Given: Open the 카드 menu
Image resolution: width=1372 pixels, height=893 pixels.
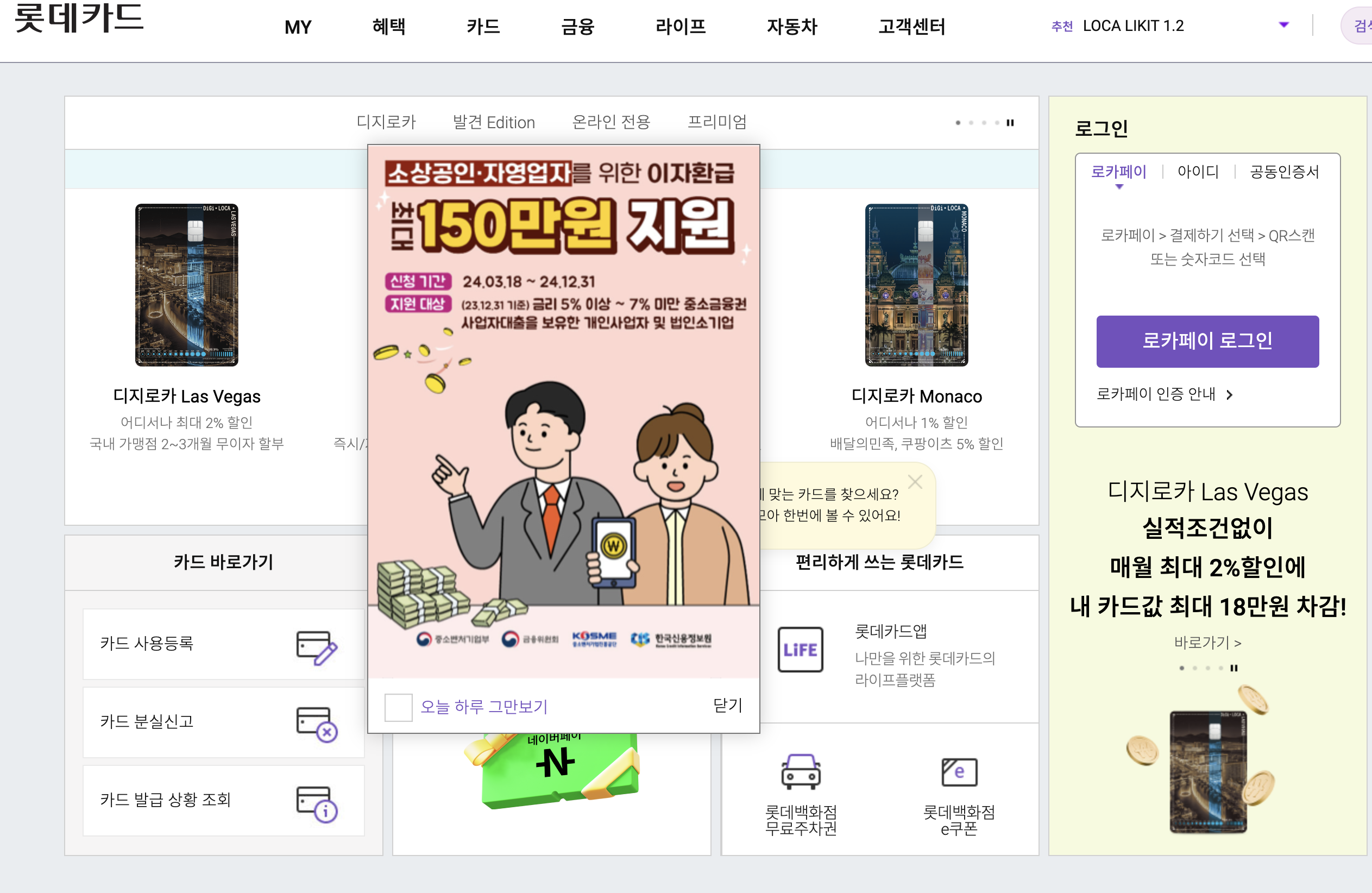Looking at the screenshot, I should [483, 27].
